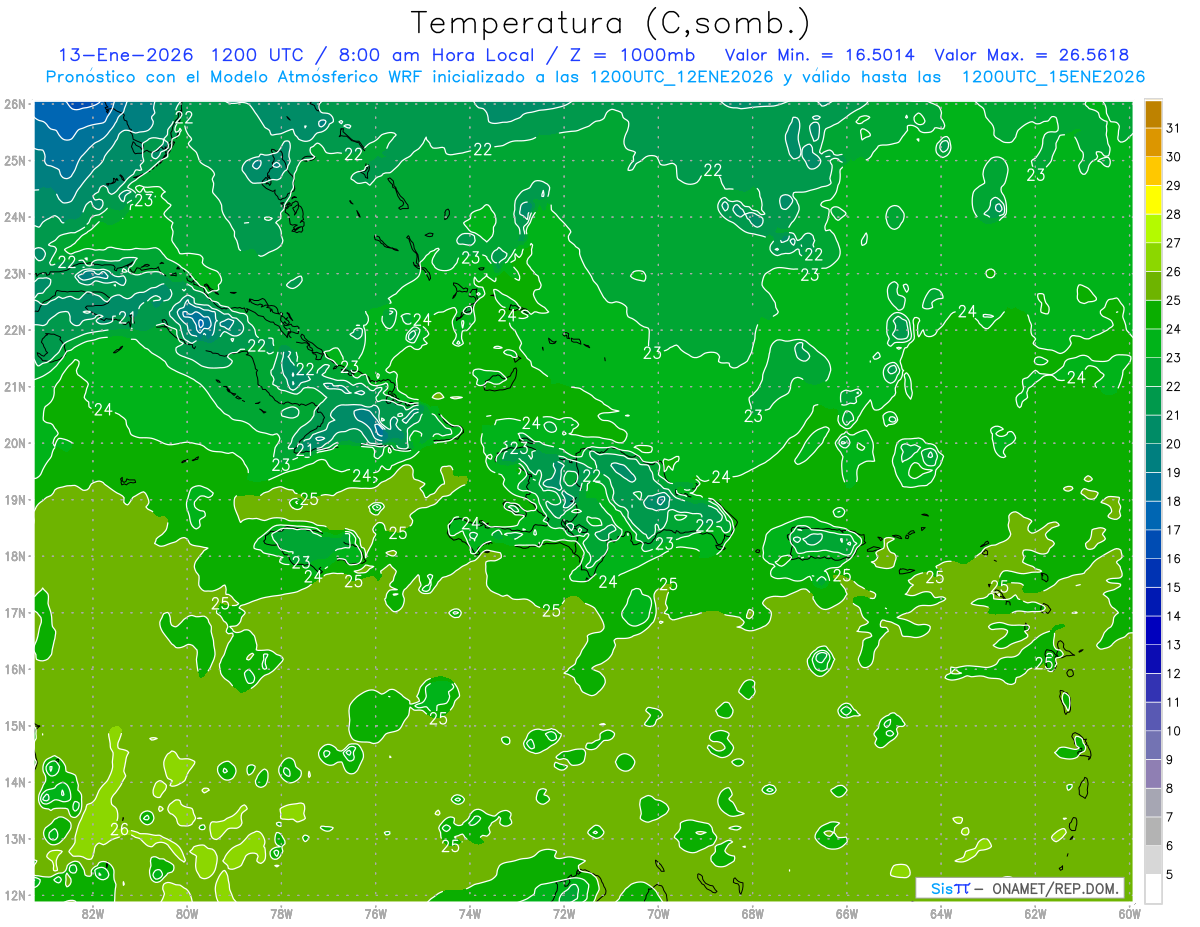Click the legend label '10' on the colorbar
1200x927 pixels.
click(1174, 731)
